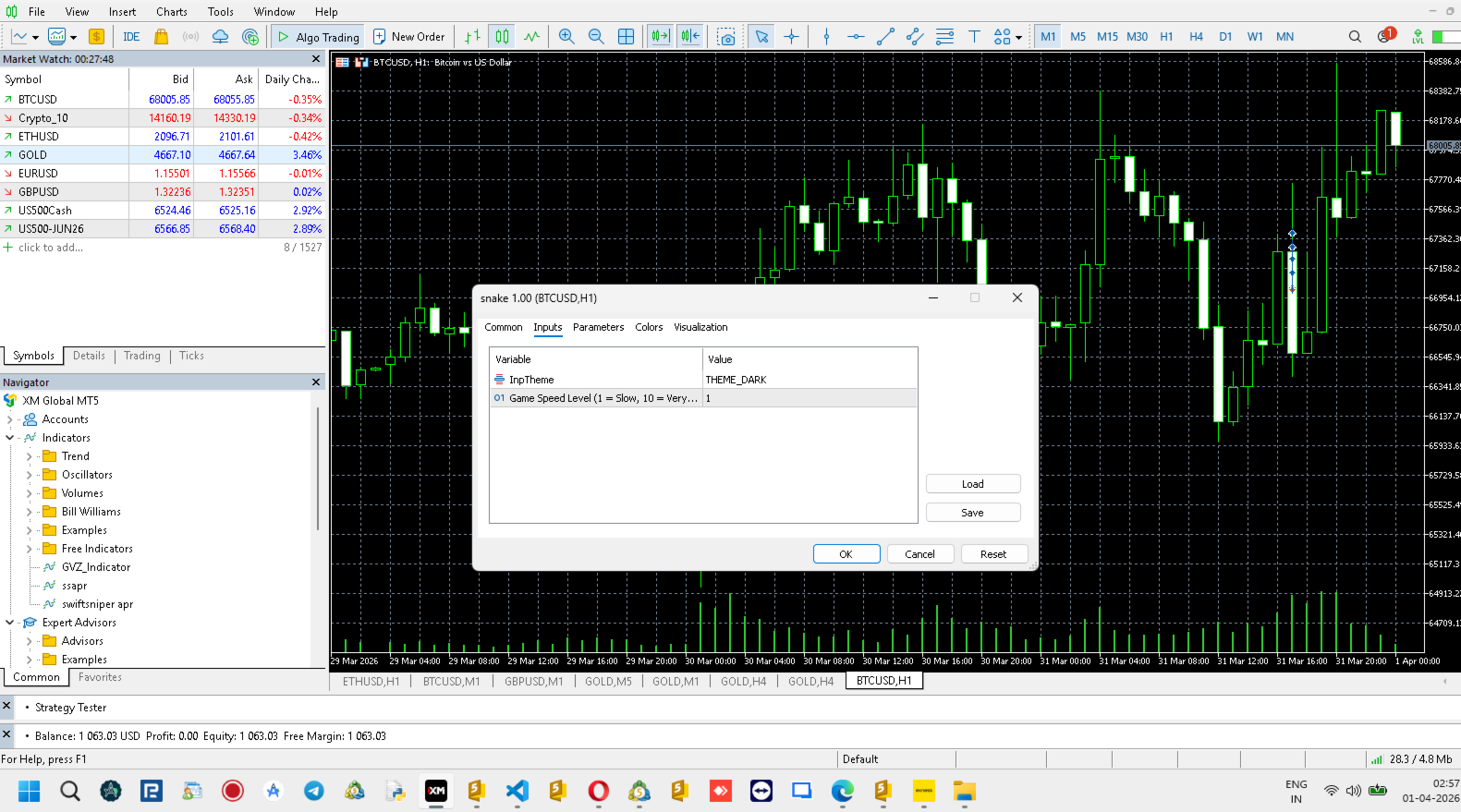The height and width of the screenshot is (812, 1461).
Task: Select the GOLD row in Market Watch
Action: pos(162,155)
